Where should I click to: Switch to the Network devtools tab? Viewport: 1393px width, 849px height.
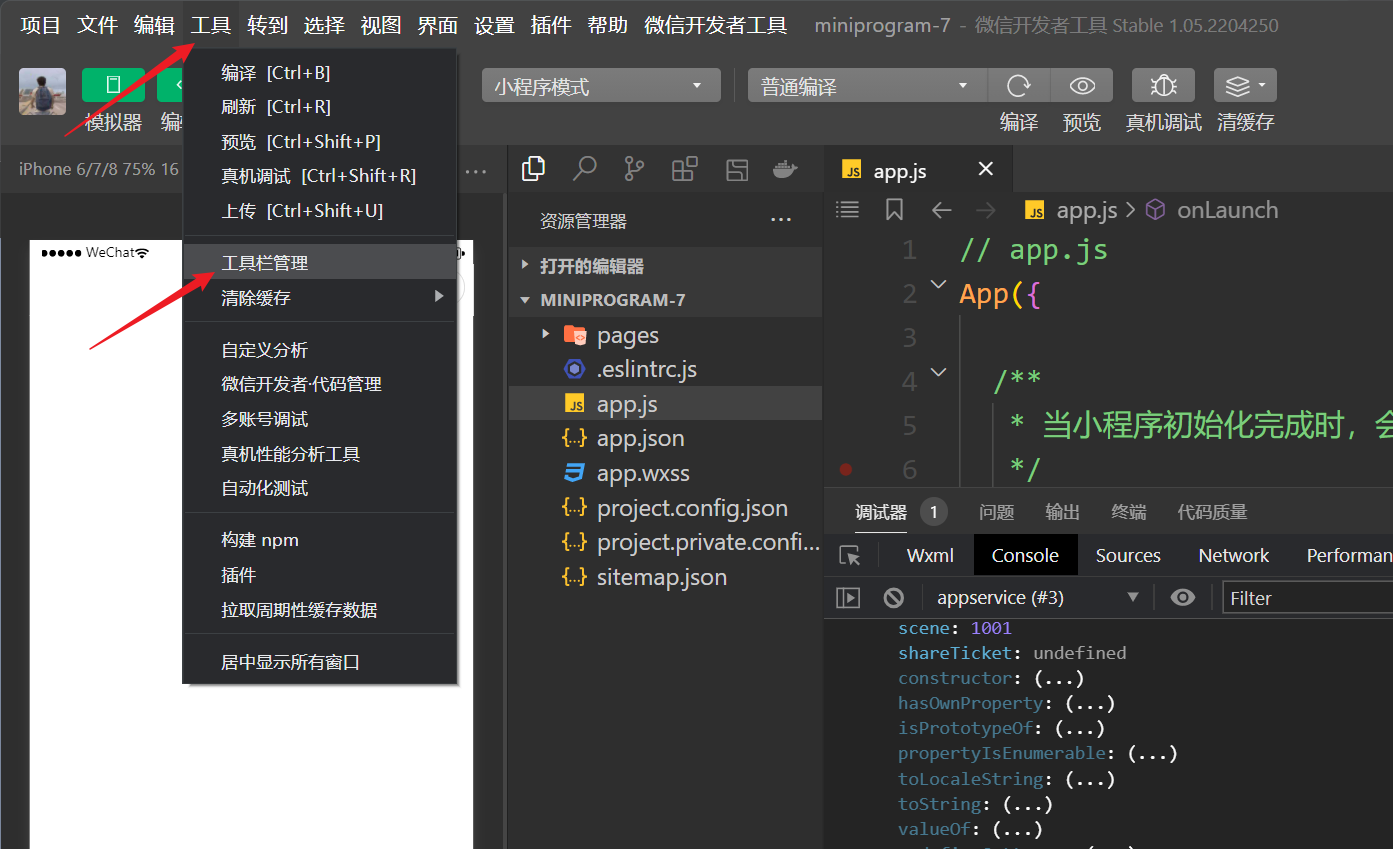click(1234, 556)
